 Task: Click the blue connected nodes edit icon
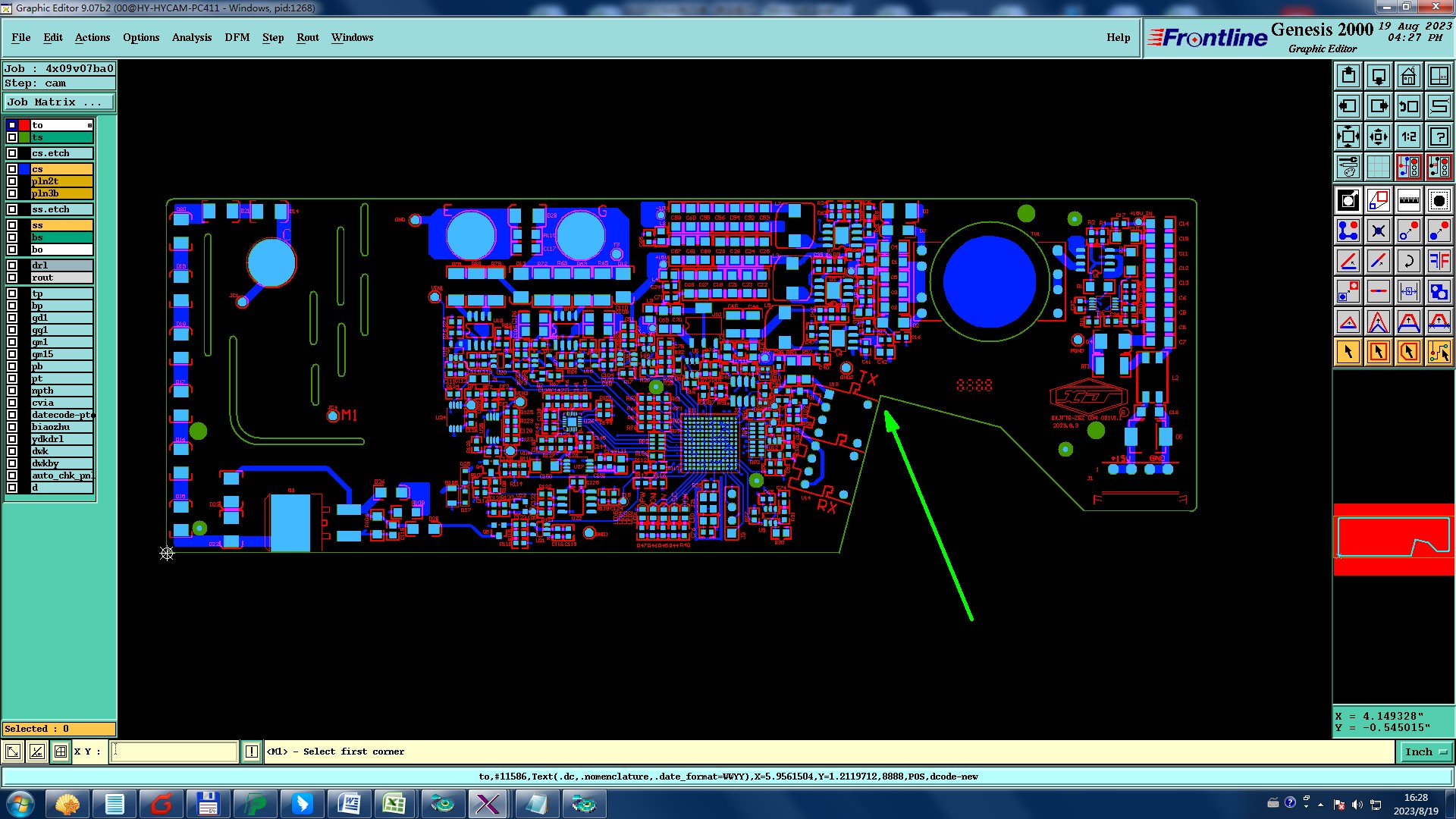click(1348, 231)
